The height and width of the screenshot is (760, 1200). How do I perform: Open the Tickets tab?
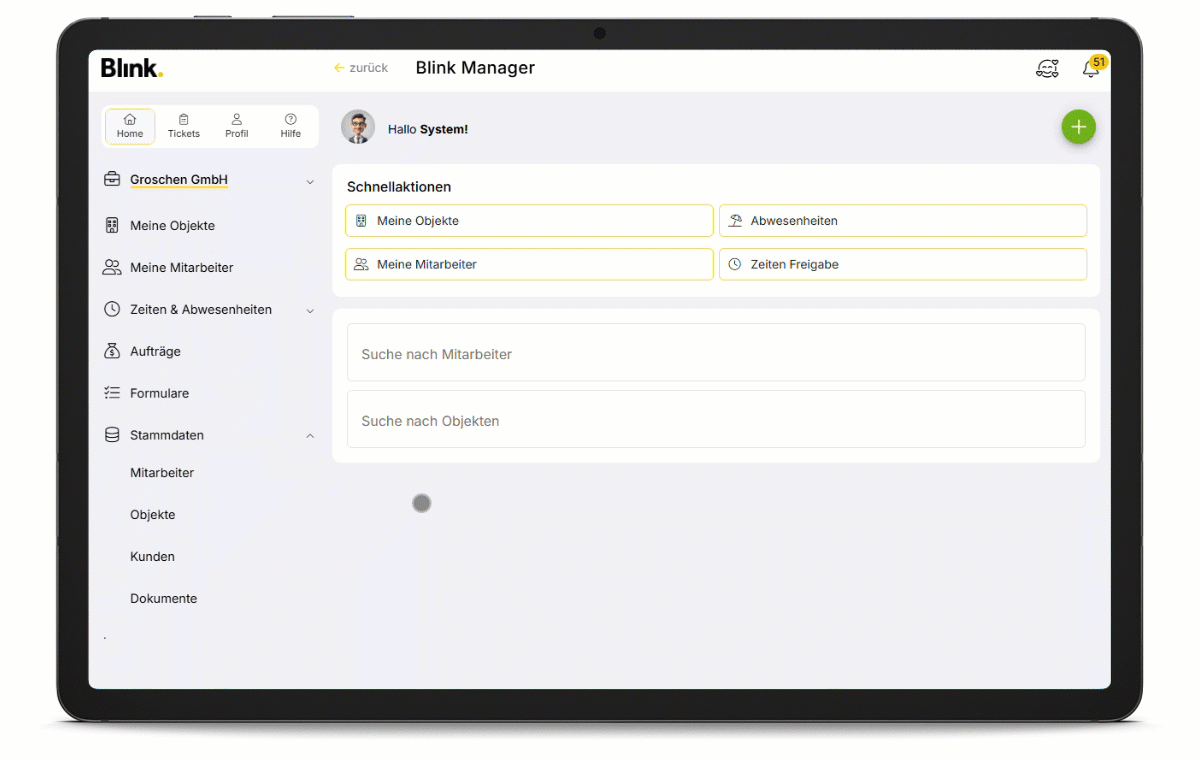(x=184, y=126)
